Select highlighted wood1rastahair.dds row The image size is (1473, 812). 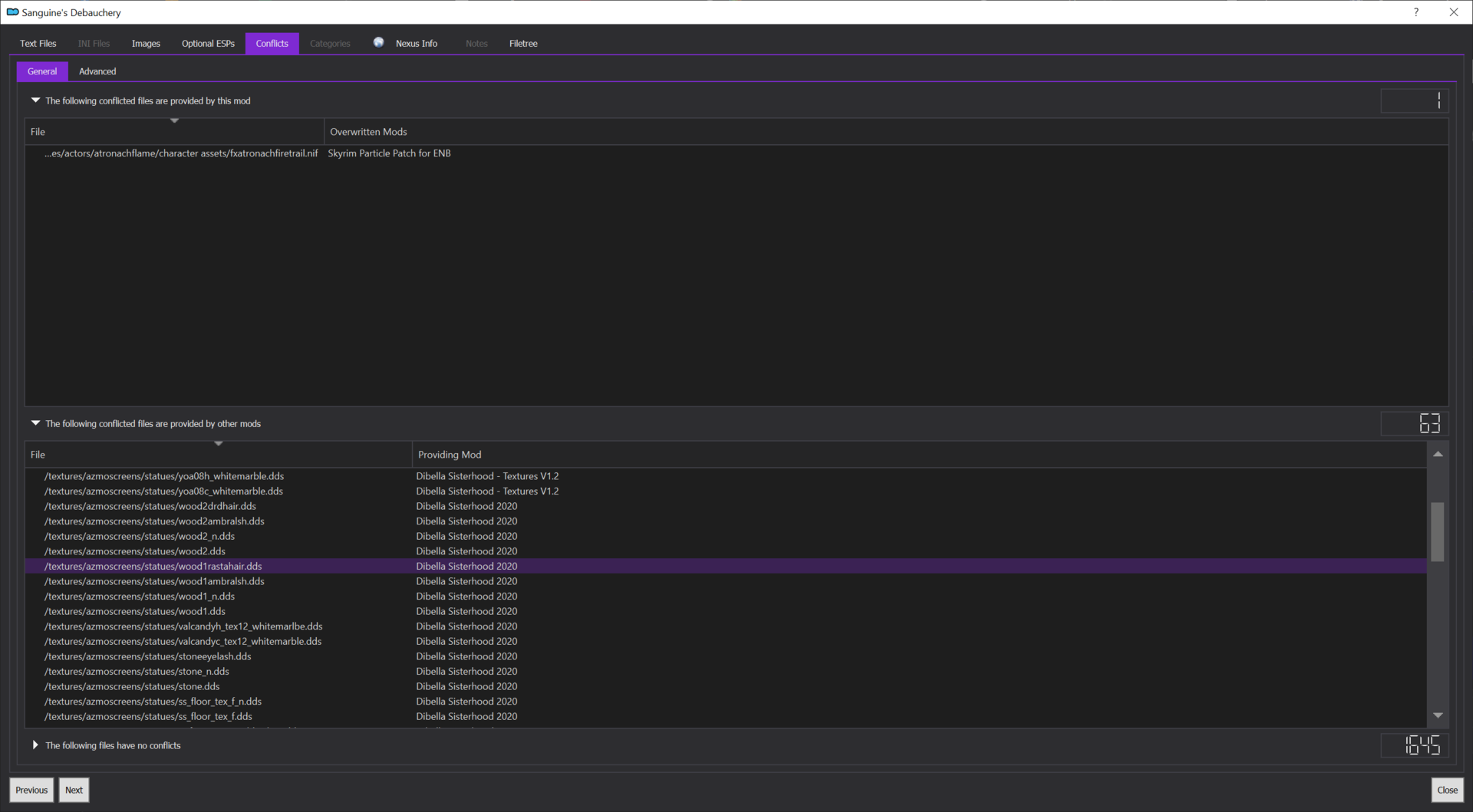click(726, 566)
